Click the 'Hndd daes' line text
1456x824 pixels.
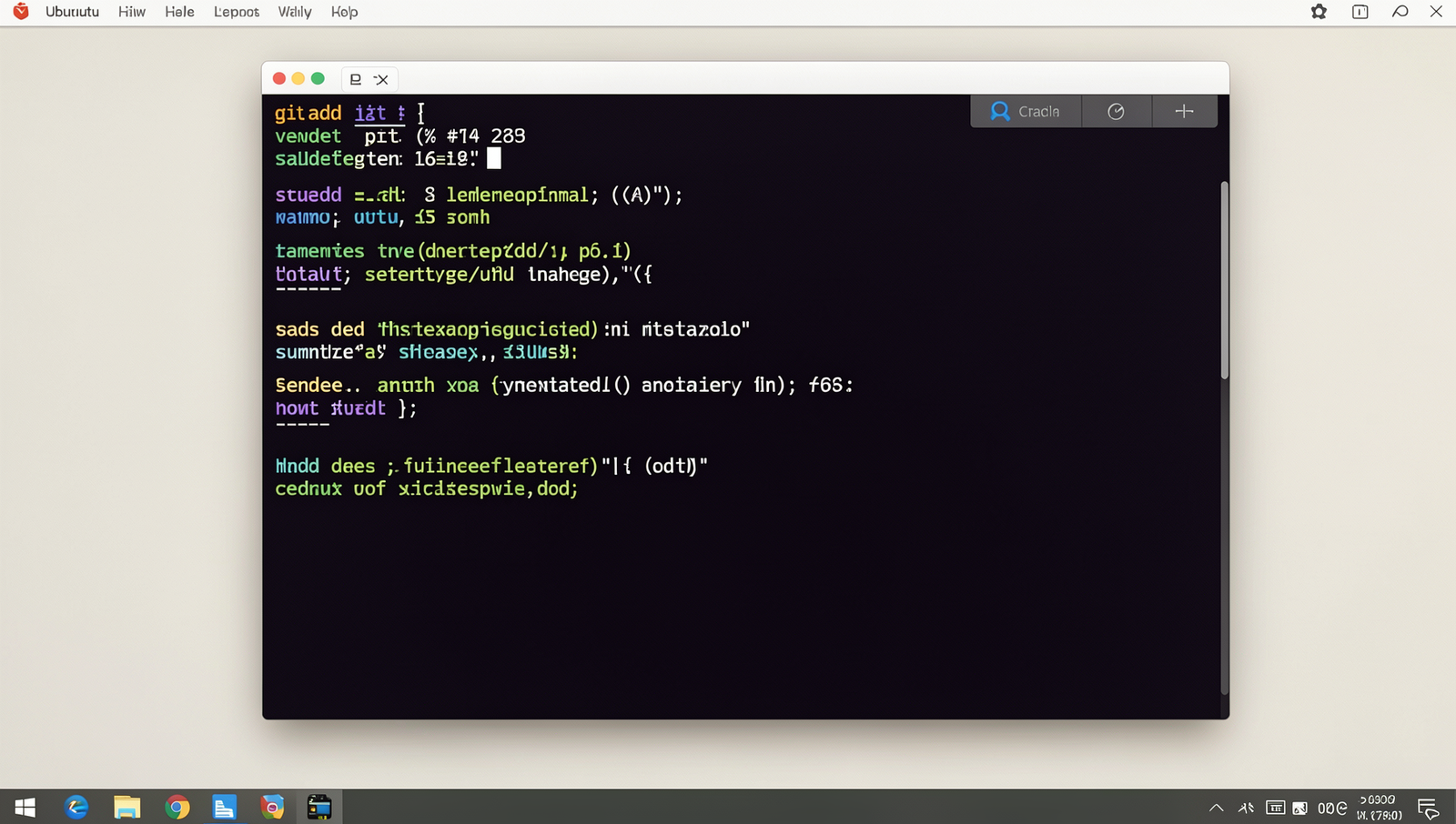491,466
